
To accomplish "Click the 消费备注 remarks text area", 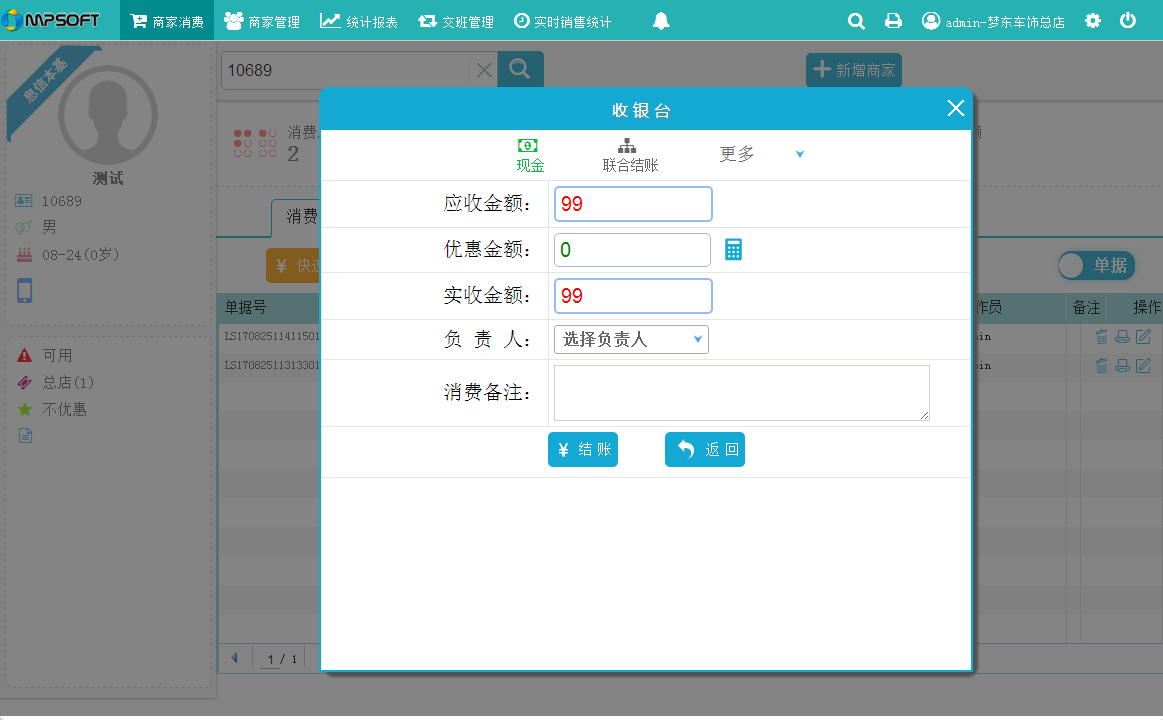I will click(x=741, y=392).
